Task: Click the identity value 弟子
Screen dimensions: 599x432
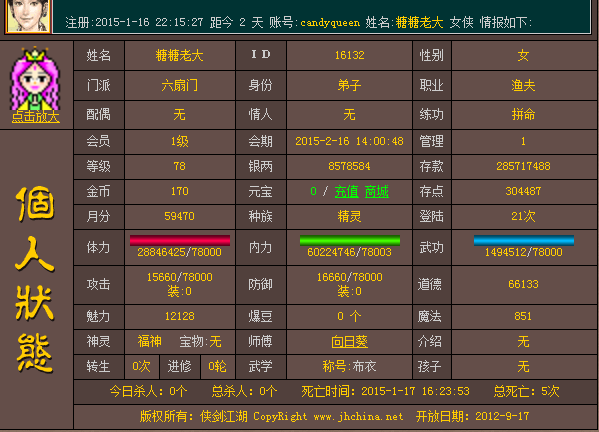Action: click(349, 85)
